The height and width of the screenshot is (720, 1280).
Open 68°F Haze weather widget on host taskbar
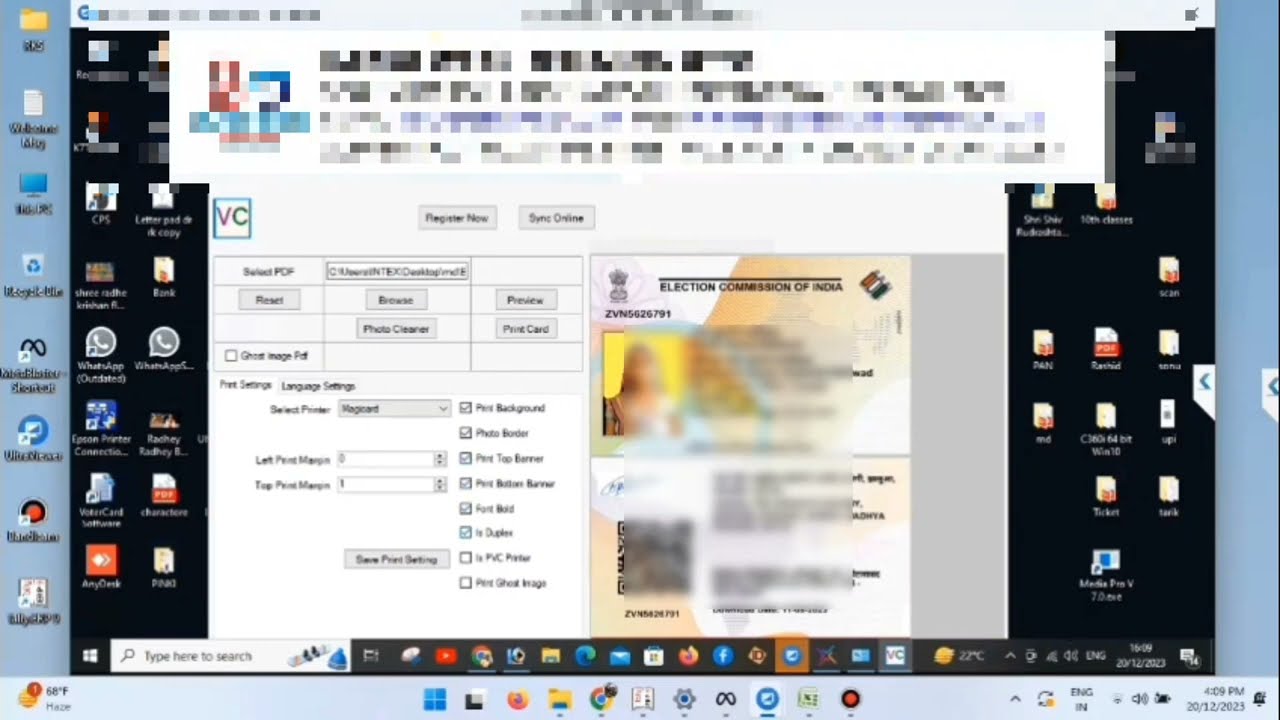click(45, 698)
